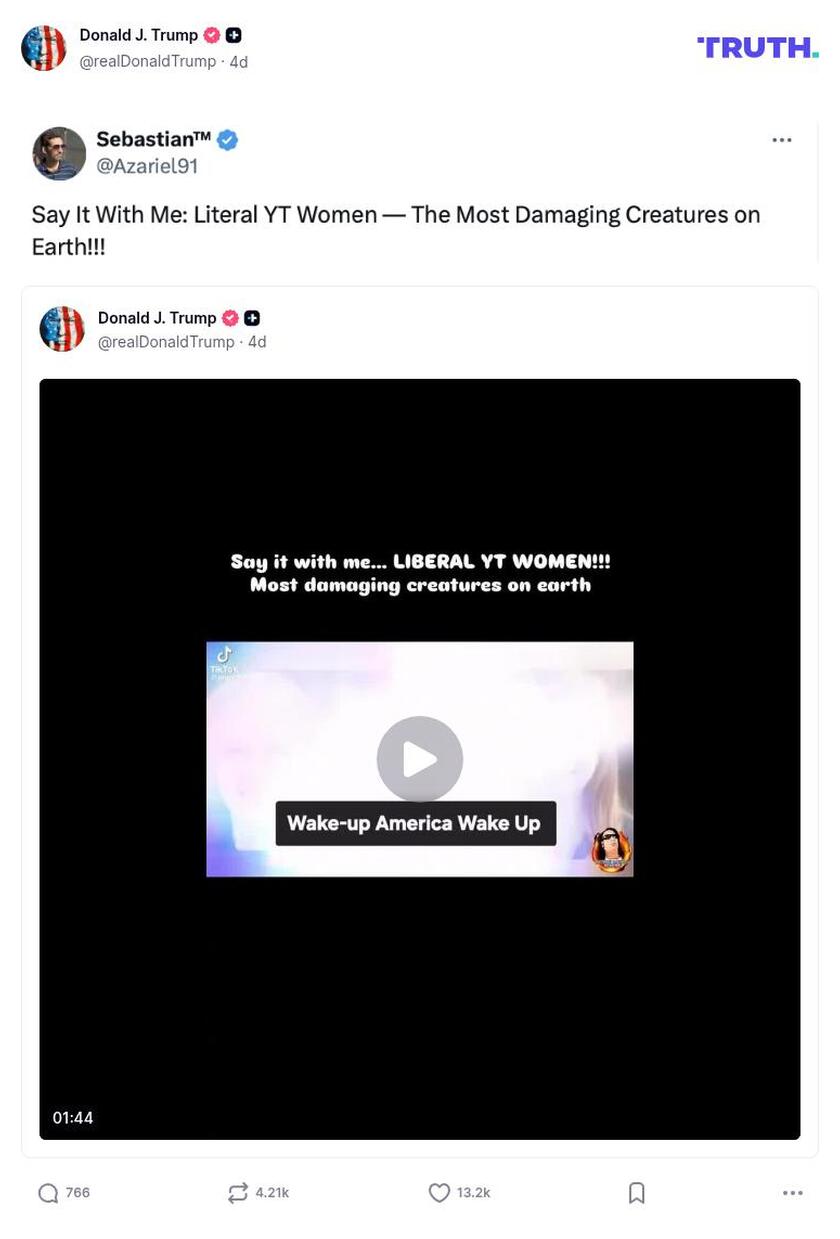Open @Azariel91 handle link
The image size is (840, 1239).
point(147,167)
